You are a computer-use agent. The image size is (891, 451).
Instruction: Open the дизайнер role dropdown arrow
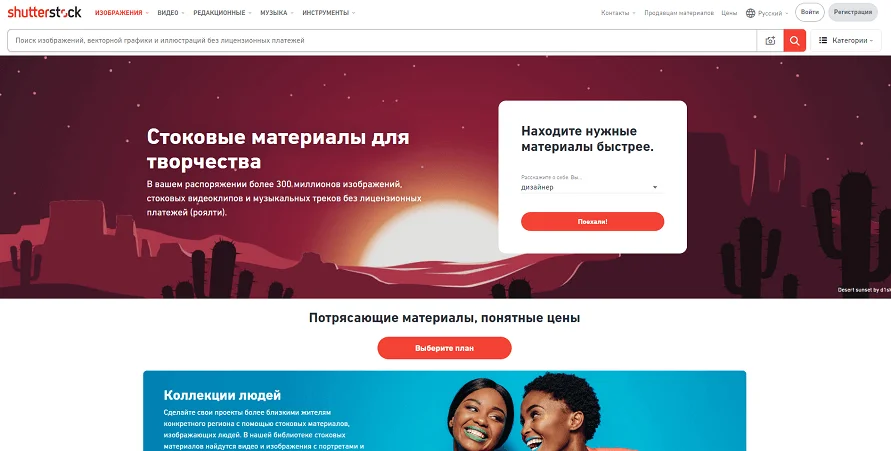click(655, 187)
